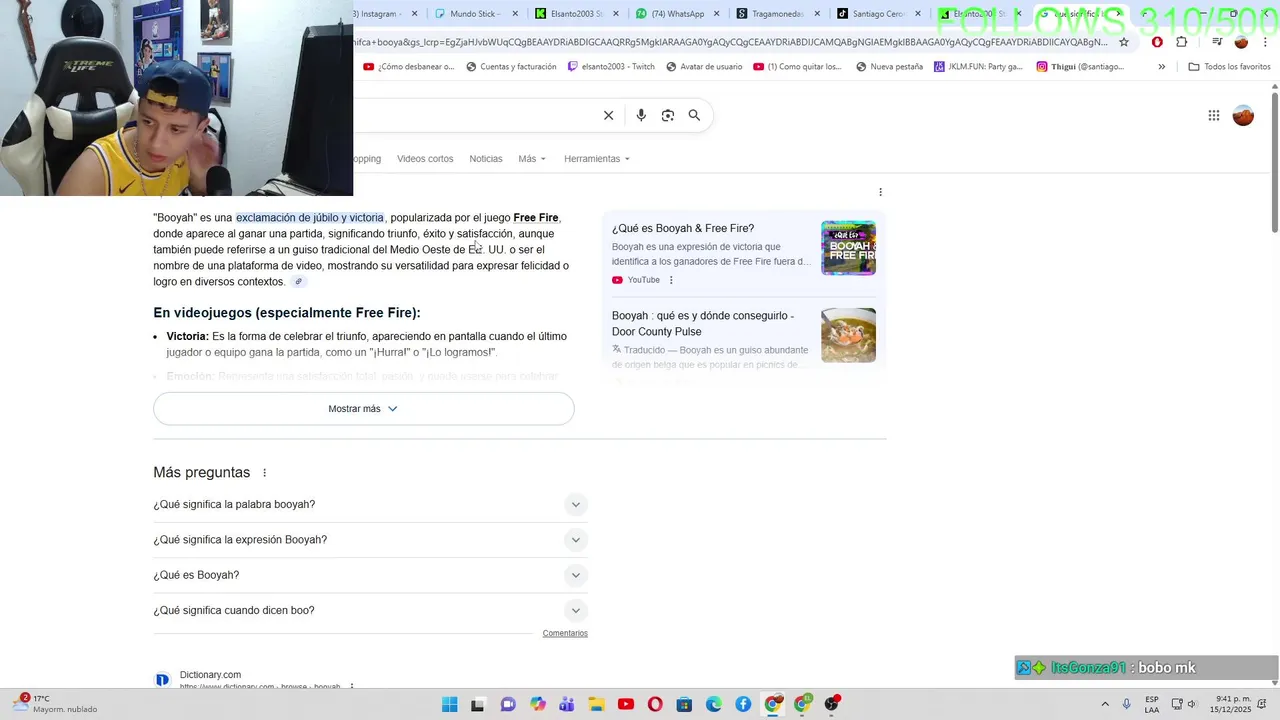Screen dimensions: 1280x720
Task: Open the Copilot icon in the taskbar
Action: [x=538, y=704]
